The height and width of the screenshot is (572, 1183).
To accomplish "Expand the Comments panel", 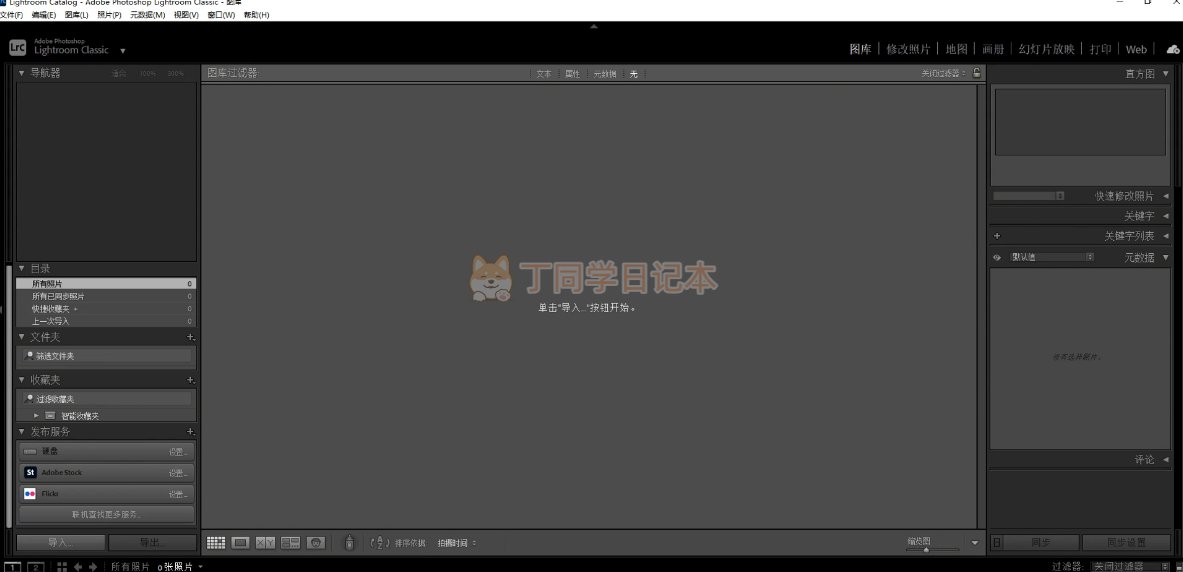I will [x=1166, y=460].
